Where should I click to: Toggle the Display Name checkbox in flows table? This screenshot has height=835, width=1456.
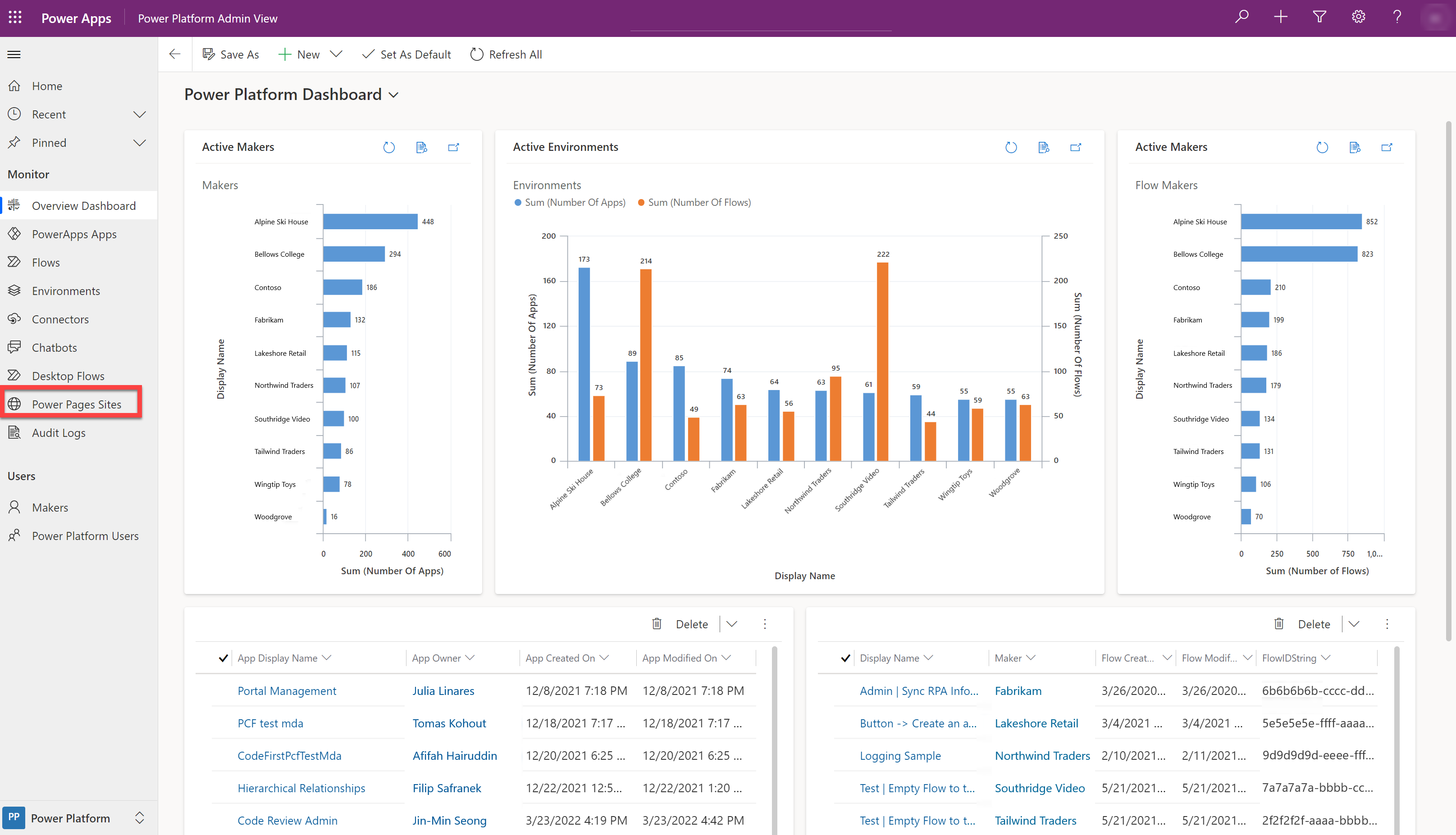[843, 657]
